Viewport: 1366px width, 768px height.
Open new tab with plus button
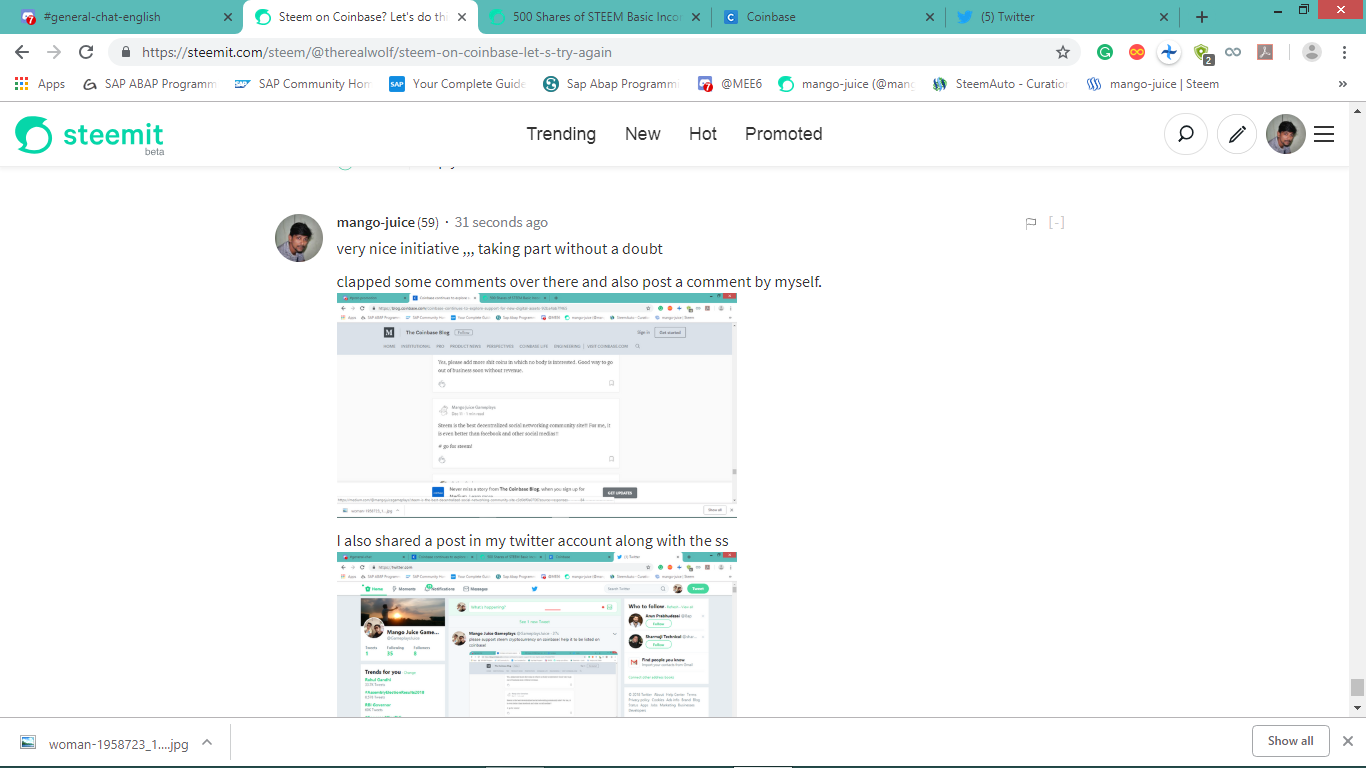click(x=1202, y=17)
